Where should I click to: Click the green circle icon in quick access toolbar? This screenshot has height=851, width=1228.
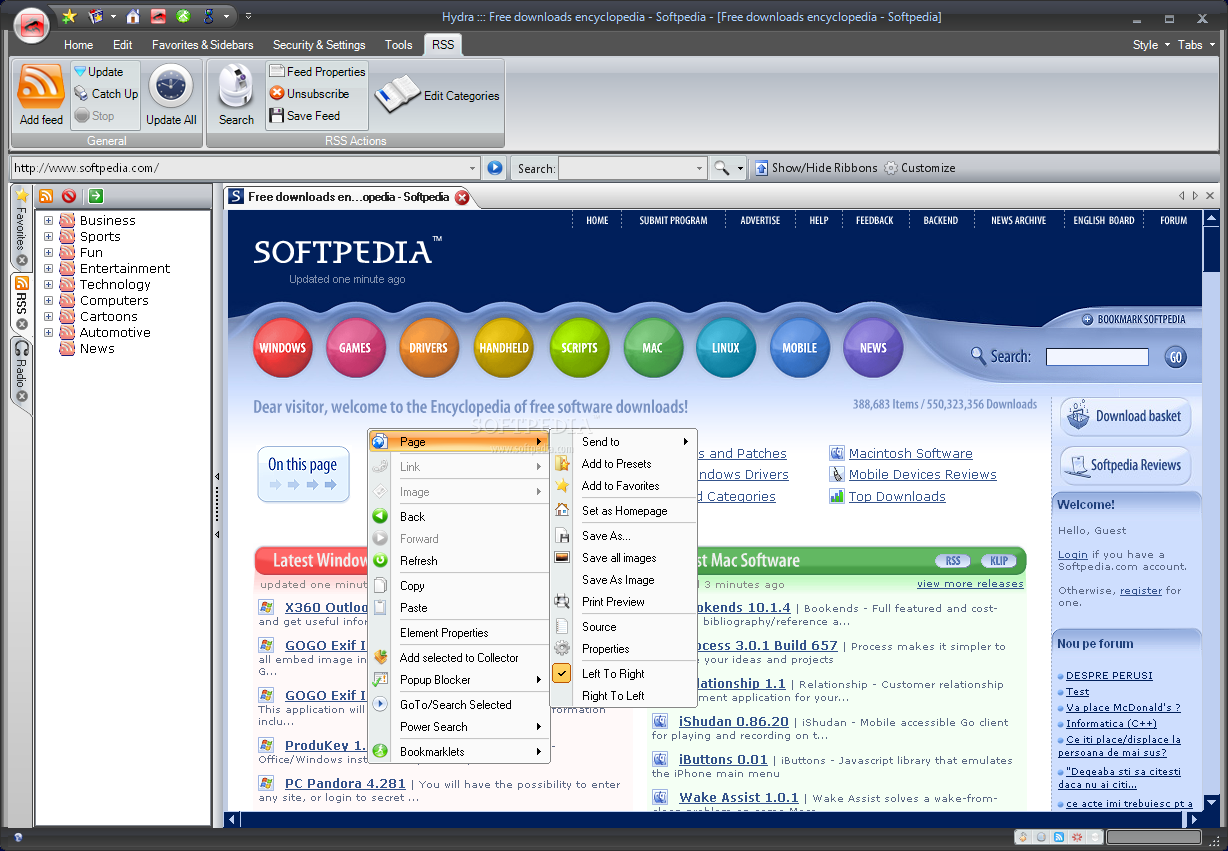[183, 16]
